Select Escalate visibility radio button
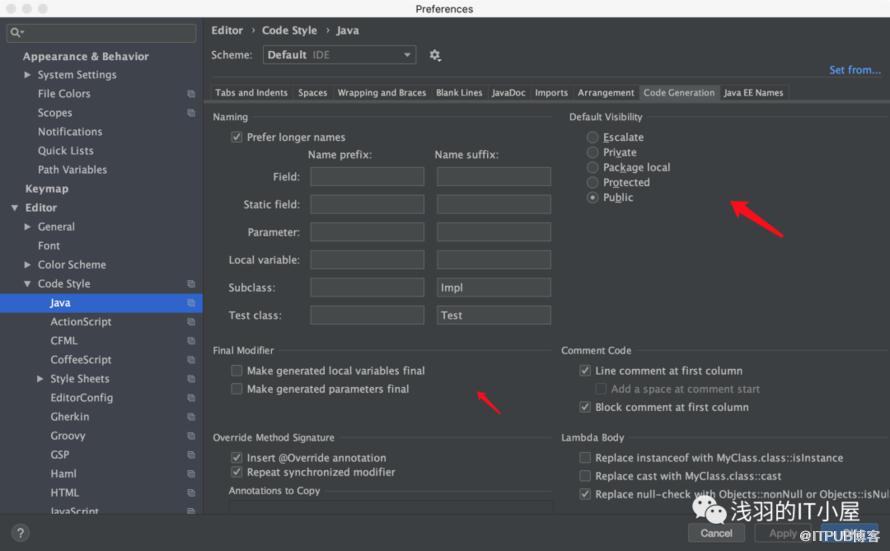Viewport: 890px width, 551px height. tap(593, 137)
